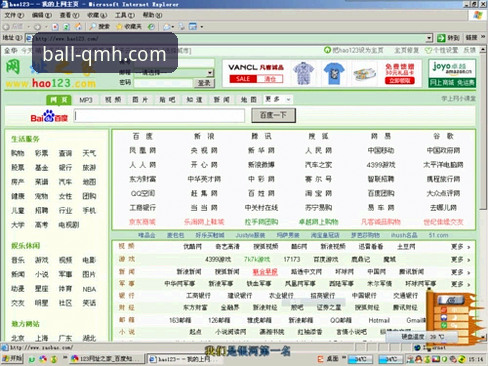Open the 编辑 (Edit) menu
Image resolution: width=488 pixels, height=366 pixels.
tap(42, 15)
